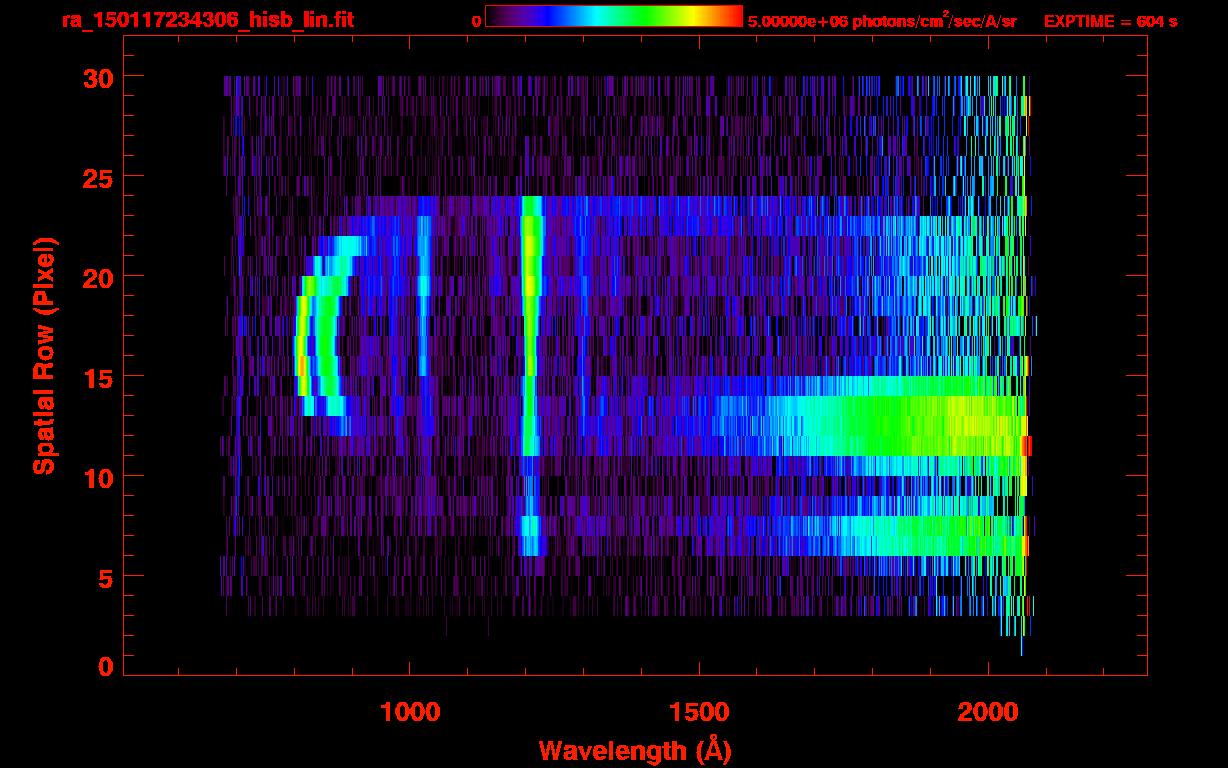This screenshot has width=1228, height=768.
Task: Click the 5.00000e+06 photons/cm²/sec/A/sr label
Action: [x=882, y=20]
